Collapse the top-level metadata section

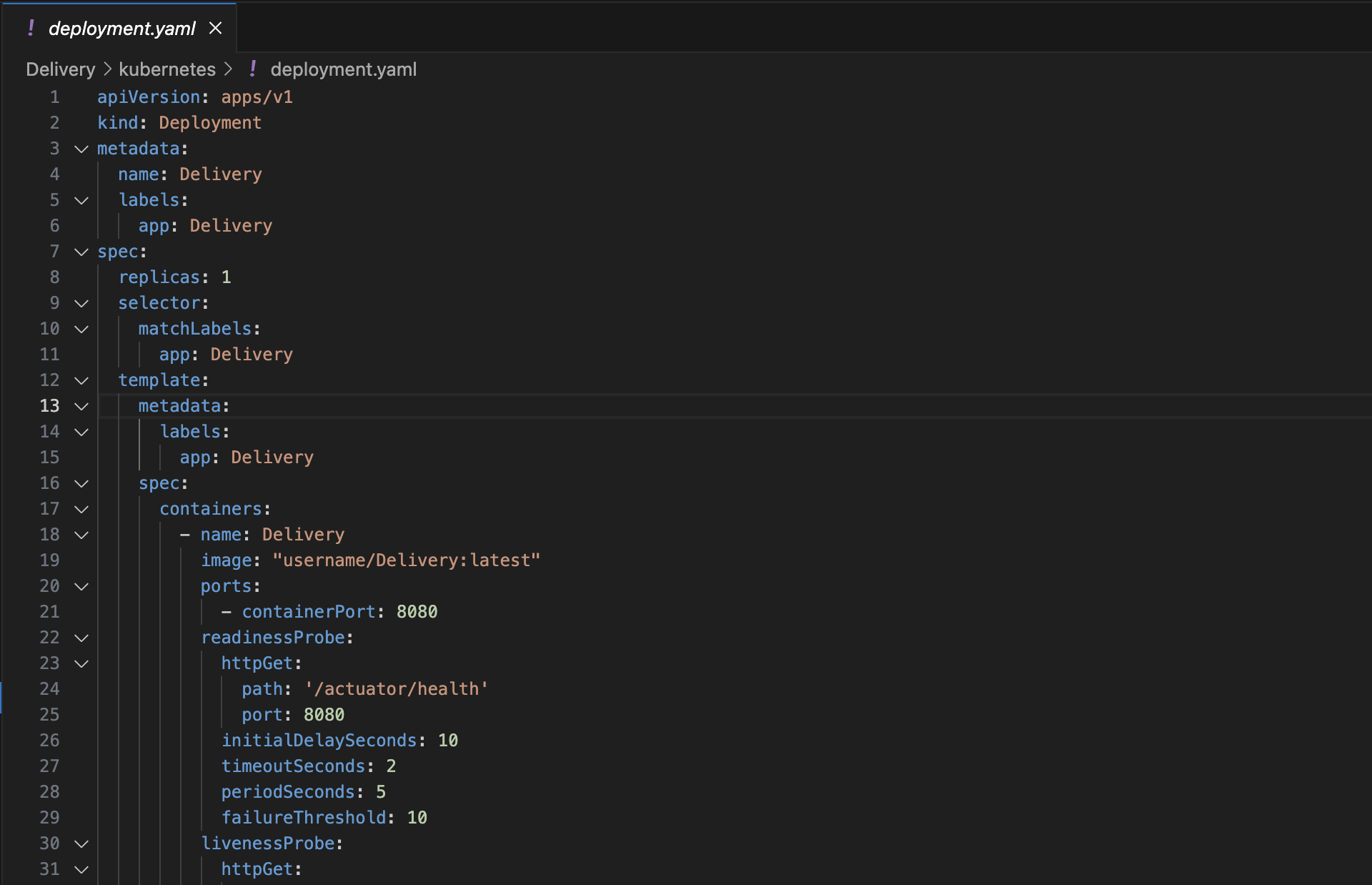pos(81,149)
